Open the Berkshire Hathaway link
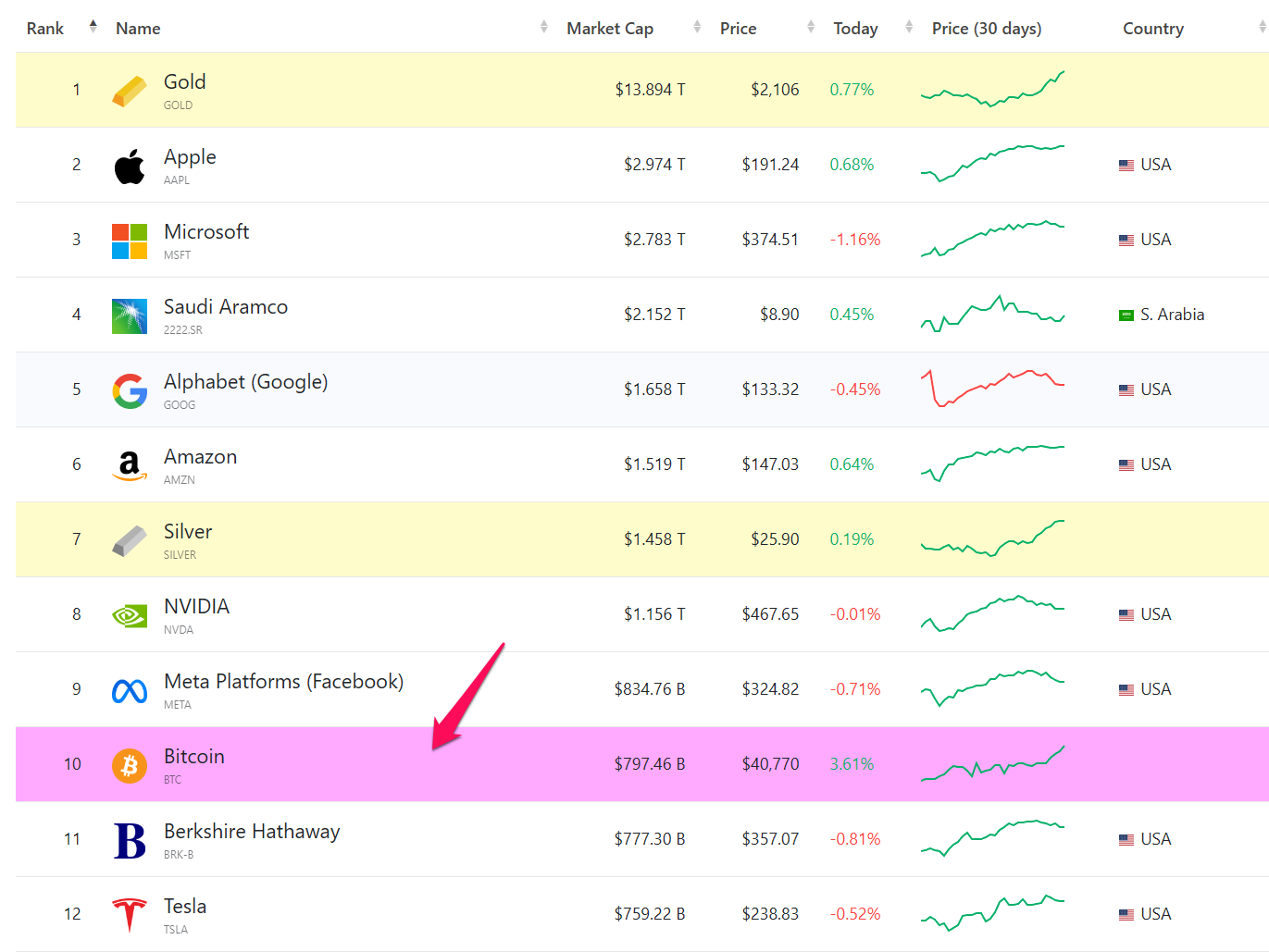 pyautogui.click(x=252, y=832)
